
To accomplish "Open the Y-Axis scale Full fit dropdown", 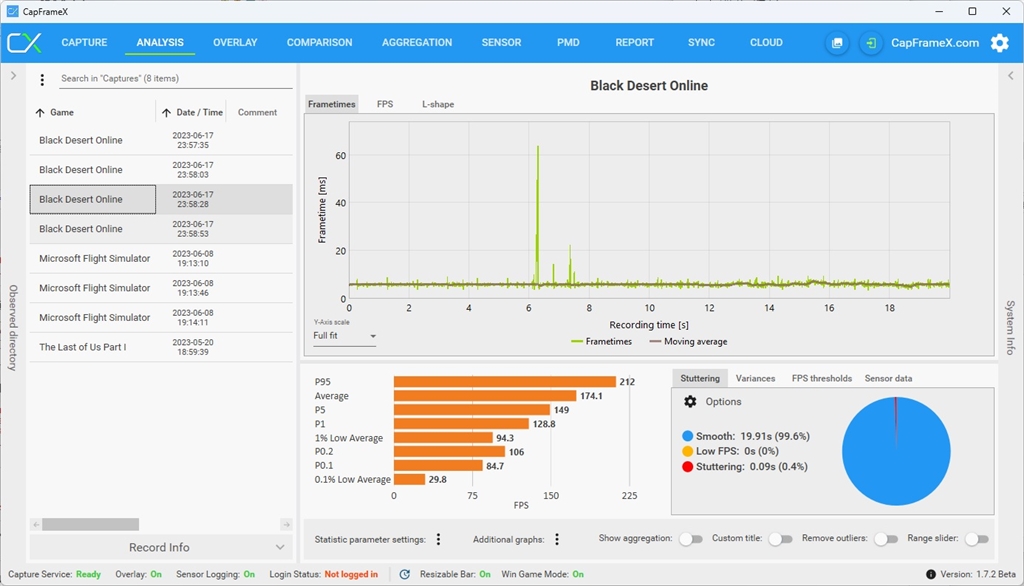I will [344, 336].
